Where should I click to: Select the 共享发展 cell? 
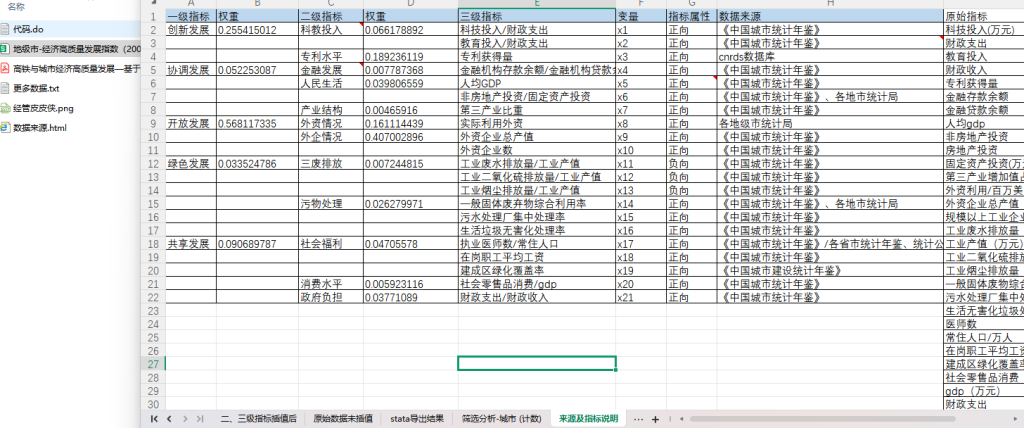pos(191,244)
